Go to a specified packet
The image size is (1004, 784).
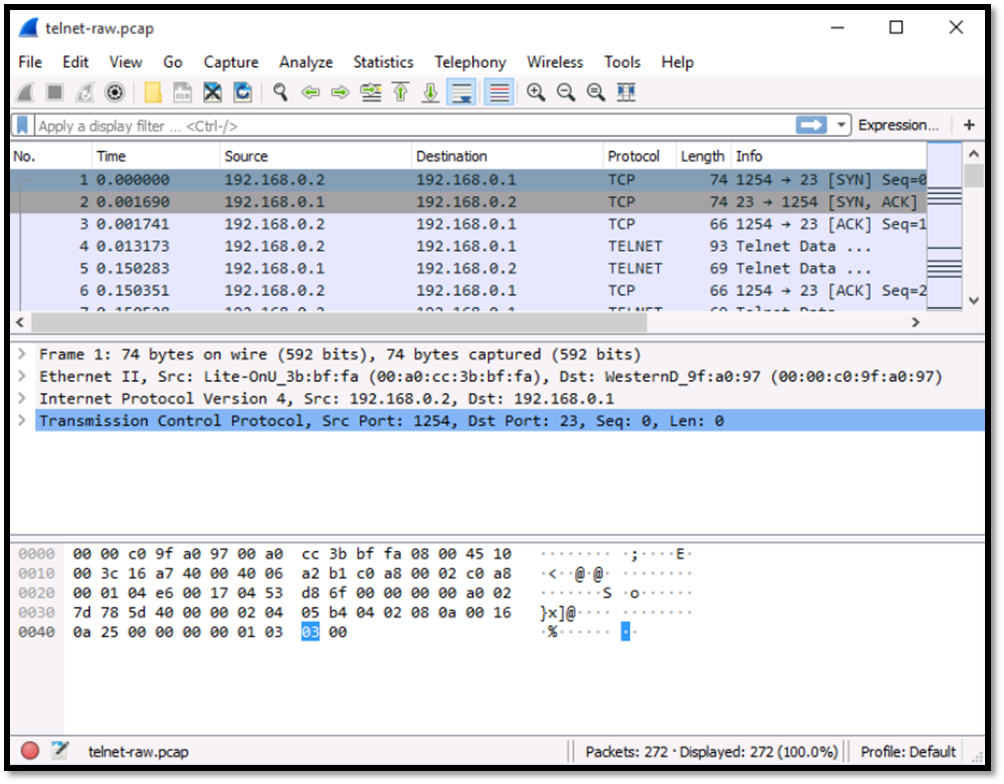click(x=371, y=93)
